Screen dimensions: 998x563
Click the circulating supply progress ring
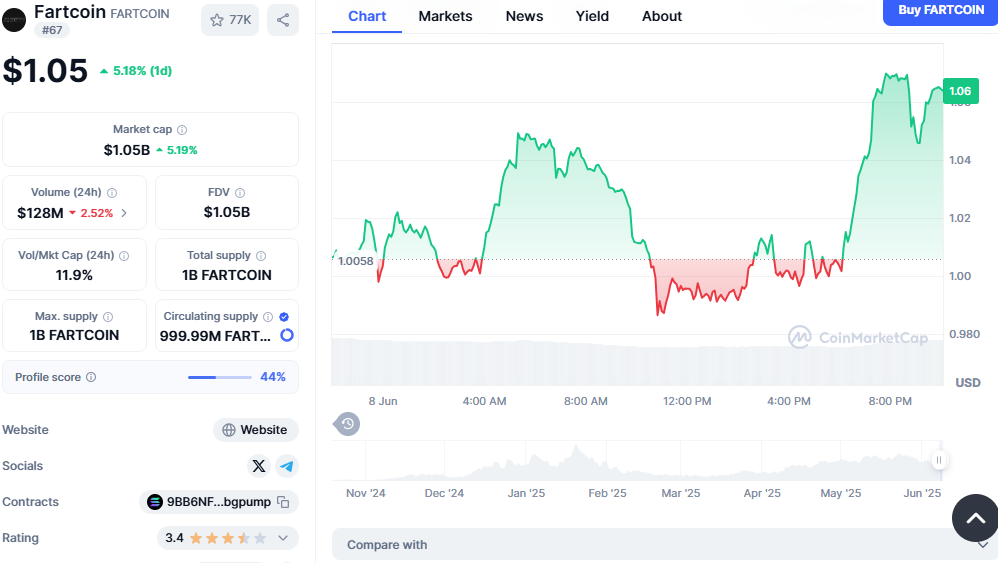[x=287, y=335]
